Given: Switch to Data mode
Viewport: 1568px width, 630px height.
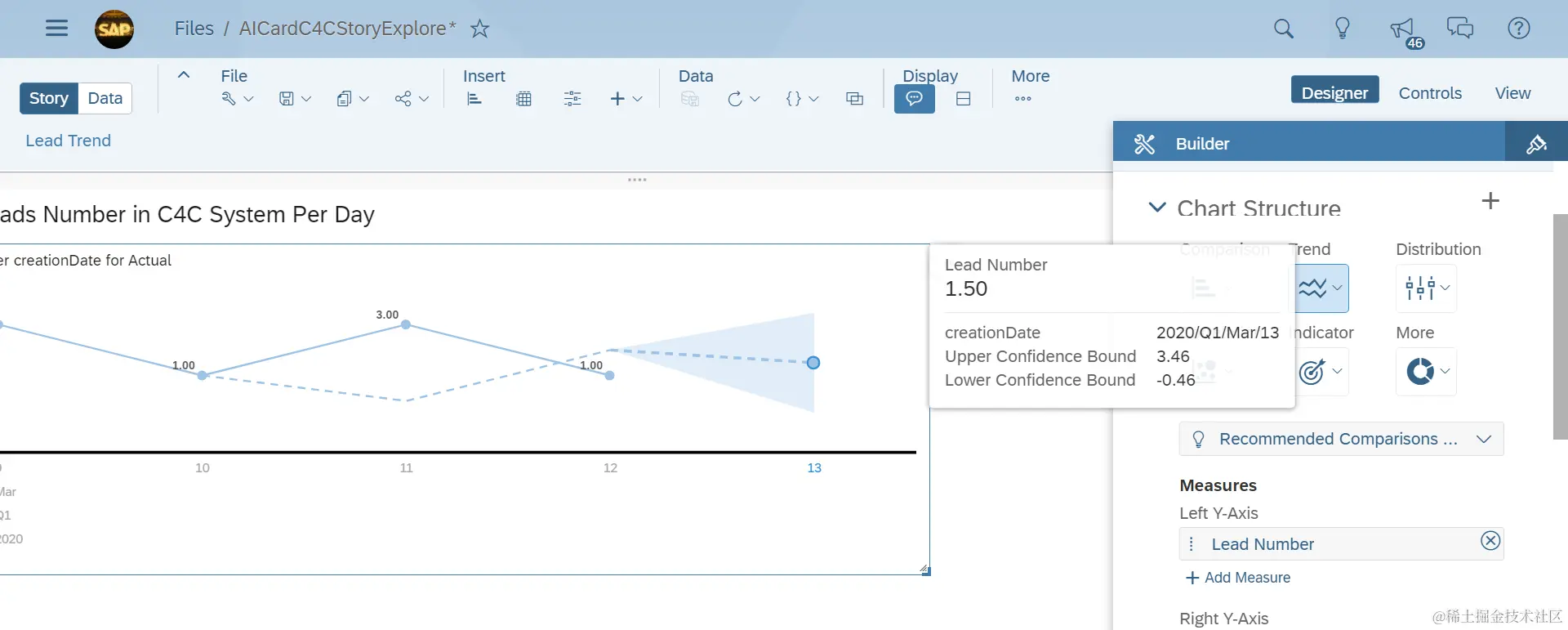Looking at the screenshot, I should pyautogui.click(x=105, y=98).
